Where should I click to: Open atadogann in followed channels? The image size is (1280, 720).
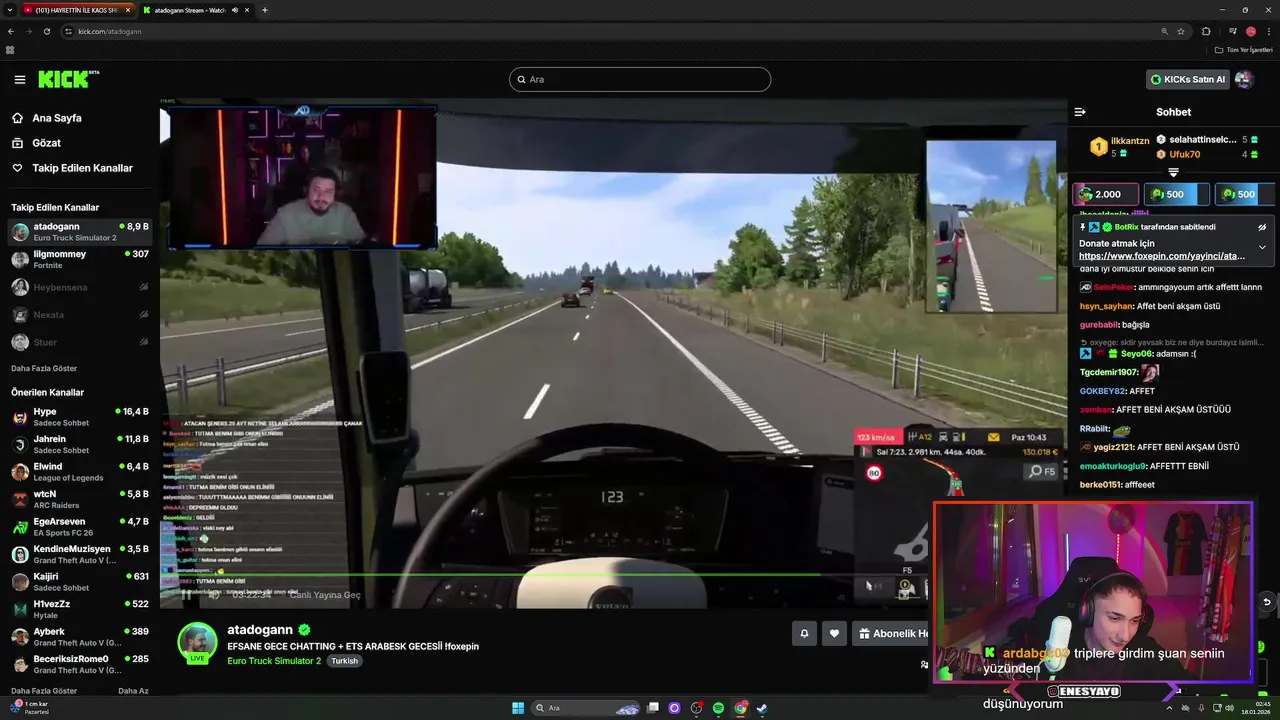(80, 232)
